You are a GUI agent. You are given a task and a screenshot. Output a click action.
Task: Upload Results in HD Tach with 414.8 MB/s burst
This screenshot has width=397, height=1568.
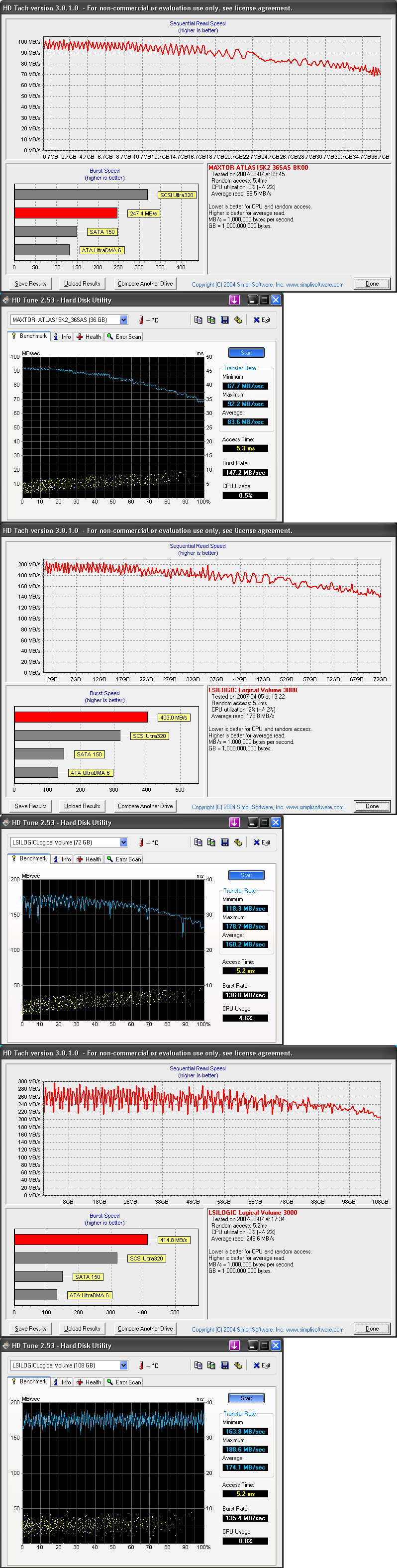[x=82, y=1328]
